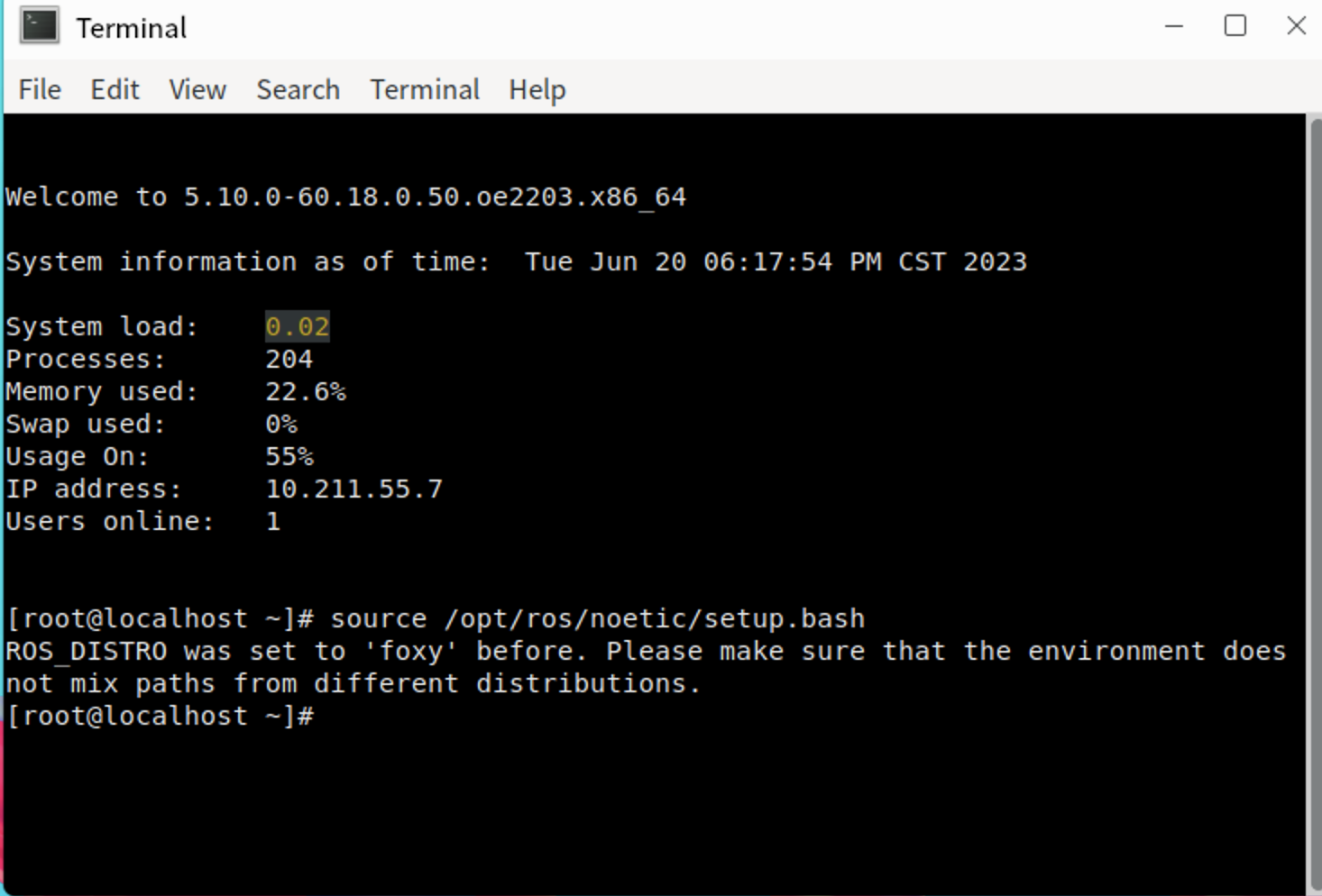Viewport: 1322px width, 896px height.
Task: Open the Search menu
Action: (298, 90)
